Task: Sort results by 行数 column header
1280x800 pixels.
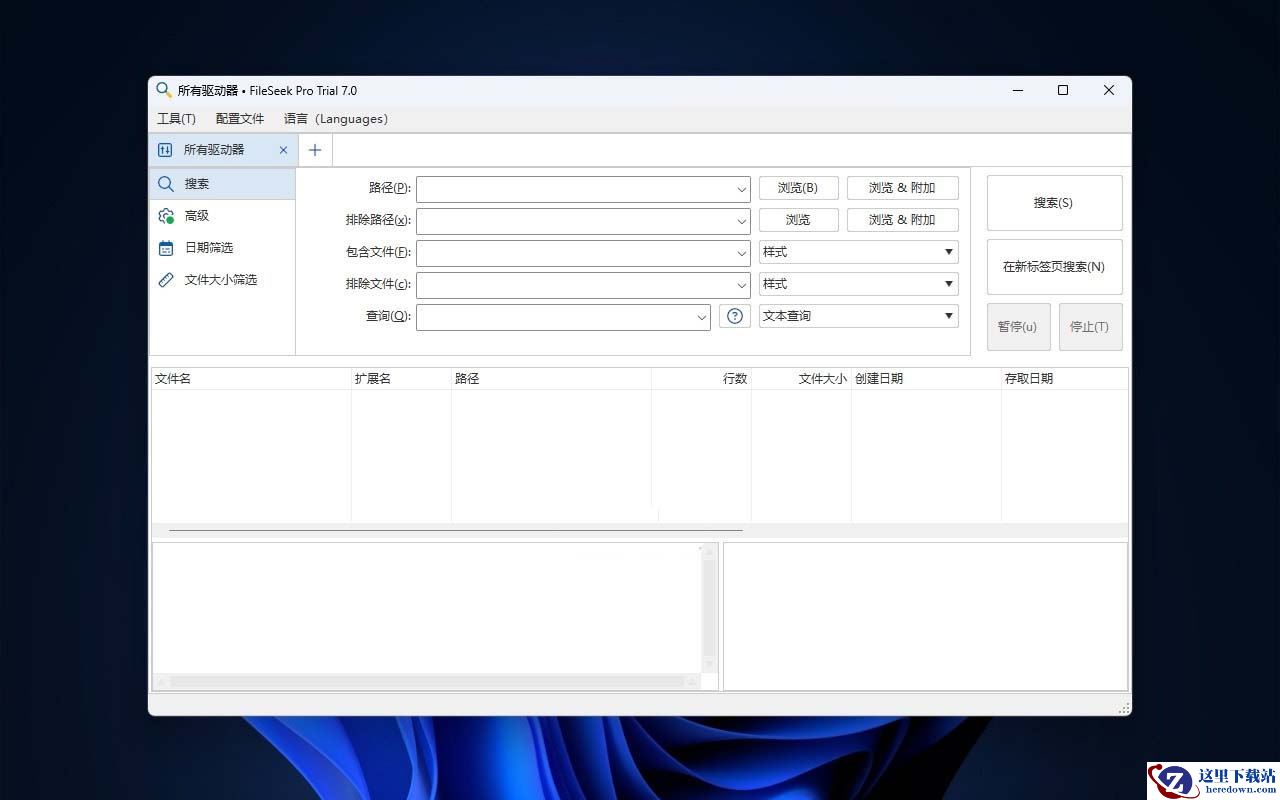Action: (x=701, y=379)
